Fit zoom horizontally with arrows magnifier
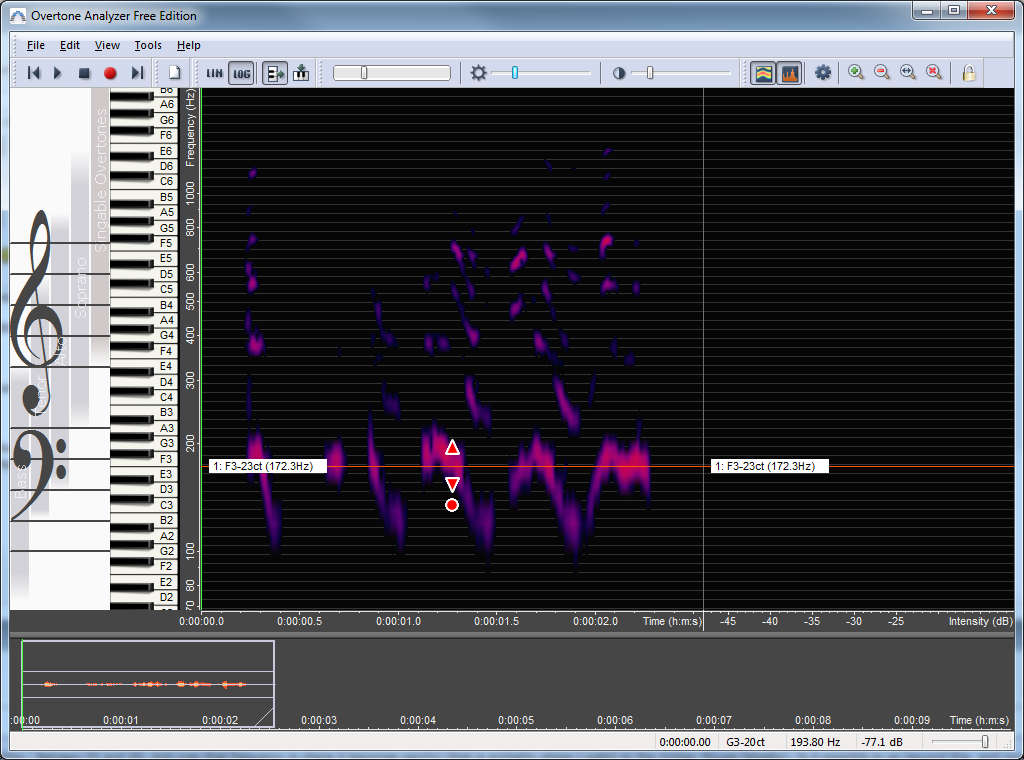The image size is (1024, 760). pyautogui.click(x=908, y=72)
